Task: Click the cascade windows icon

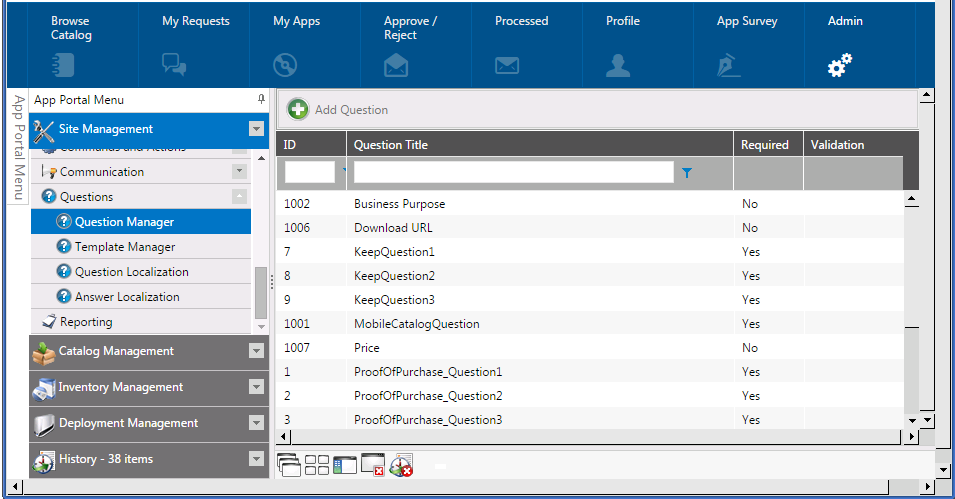Action: point(289,465)
